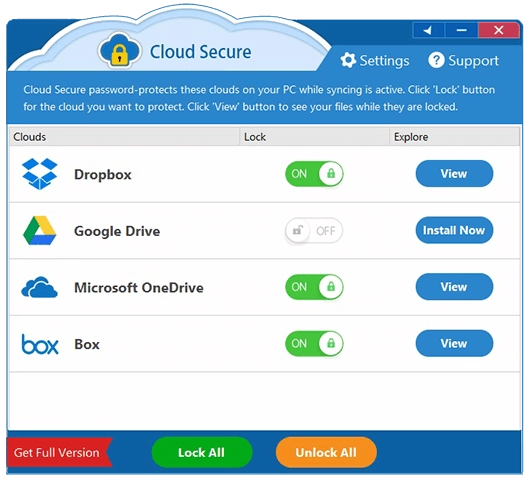525x478 pixels.
Task: Click Install Now for Google Drive
Action: pos(454,230)
